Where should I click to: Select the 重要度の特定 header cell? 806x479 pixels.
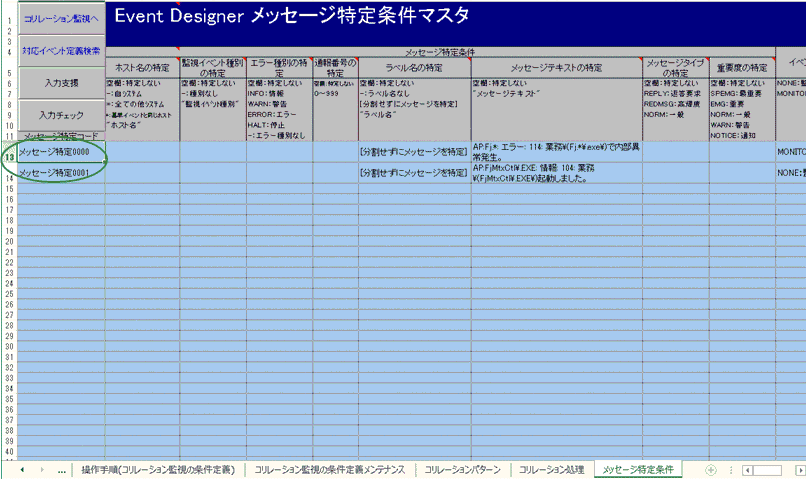click(742, 68)
